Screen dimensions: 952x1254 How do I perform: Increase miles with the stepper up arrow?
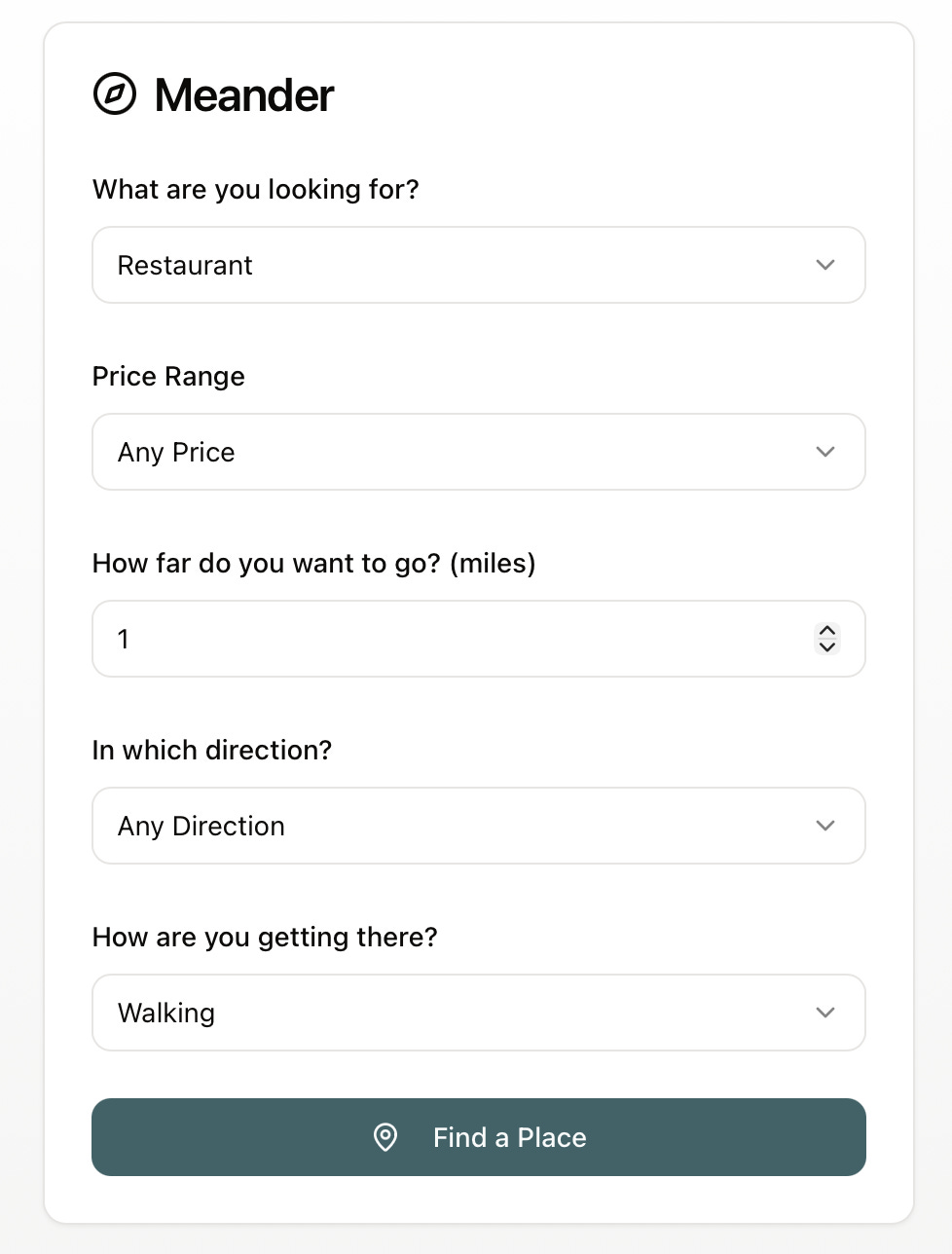click(x=827, y=631)
